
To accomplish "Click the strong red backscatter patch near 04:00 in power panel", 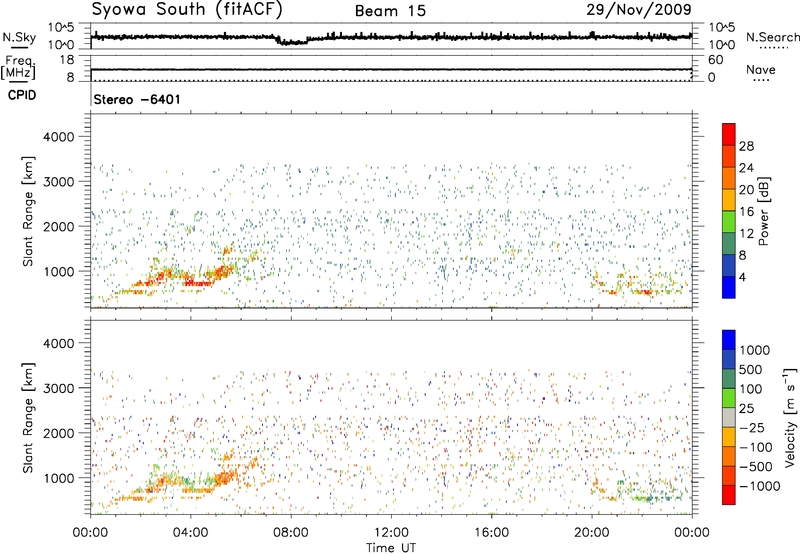I will click(x=196, y=282).
